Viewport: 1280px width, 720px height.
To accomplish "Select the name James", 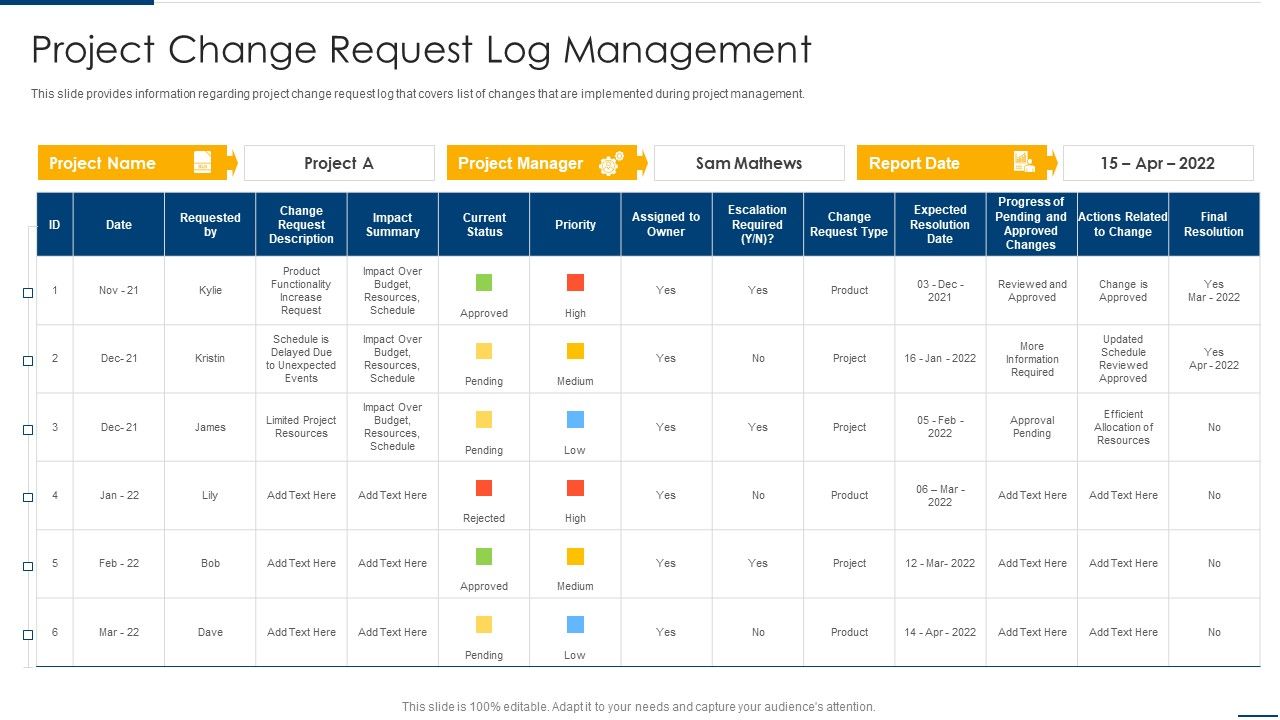I will 210,427.
